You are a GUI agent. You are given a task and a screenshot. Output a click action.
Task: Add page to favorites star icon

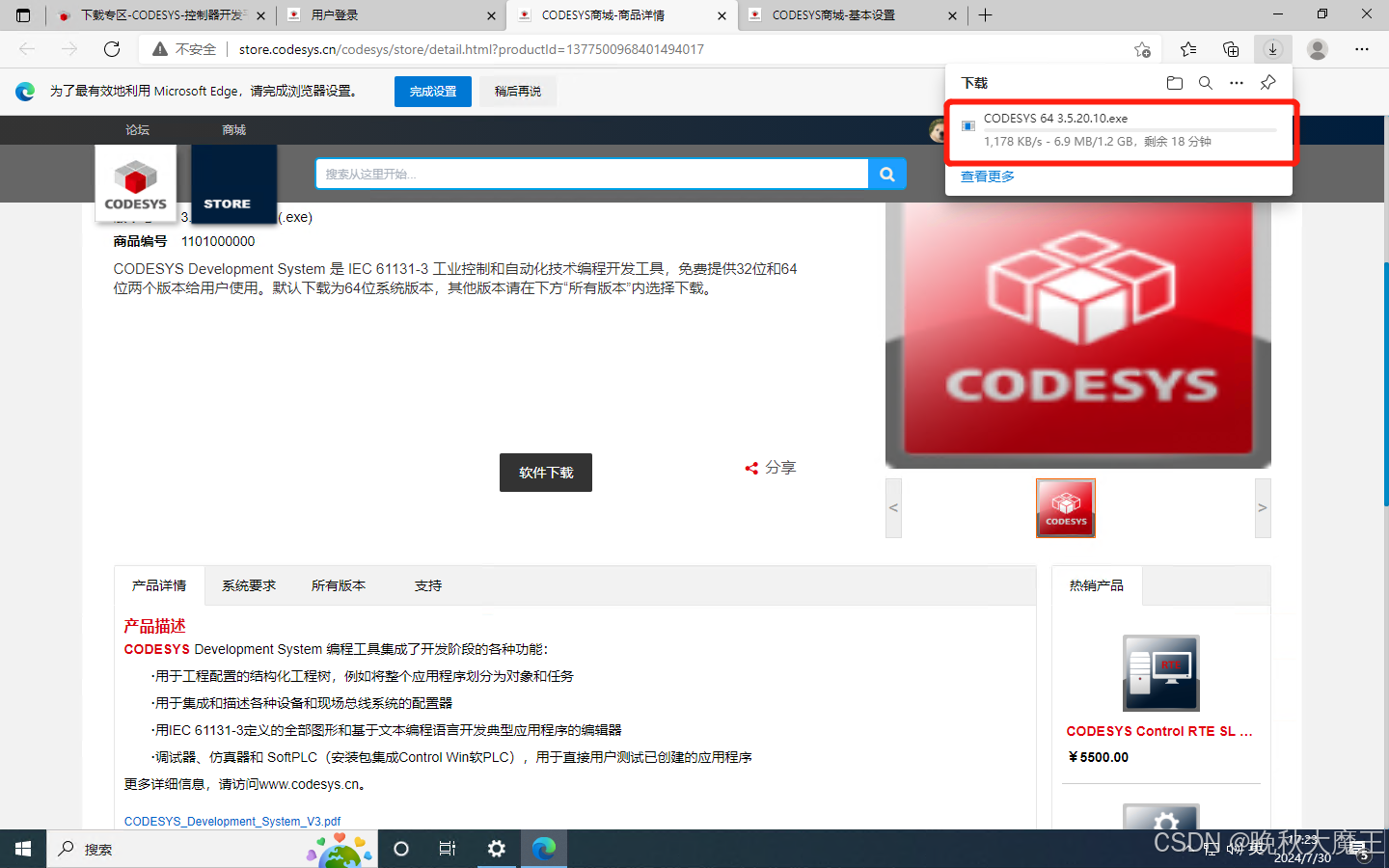(1142, 49)
